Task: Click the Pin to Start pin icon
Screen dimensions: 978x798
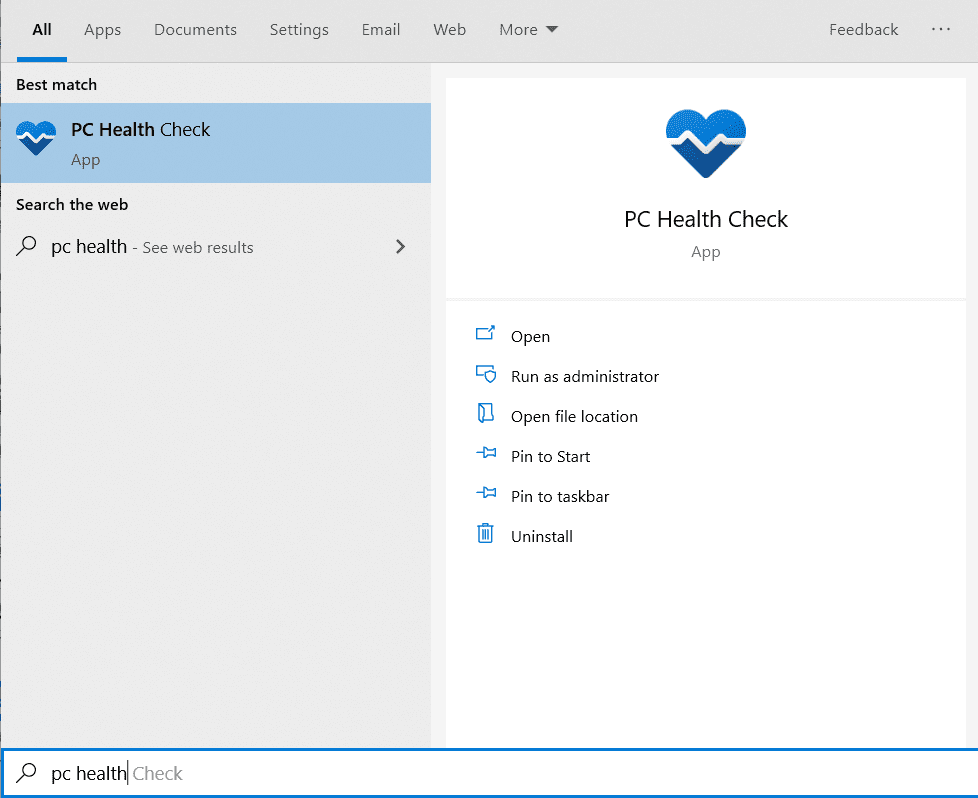Action: [x=486, y=456]
